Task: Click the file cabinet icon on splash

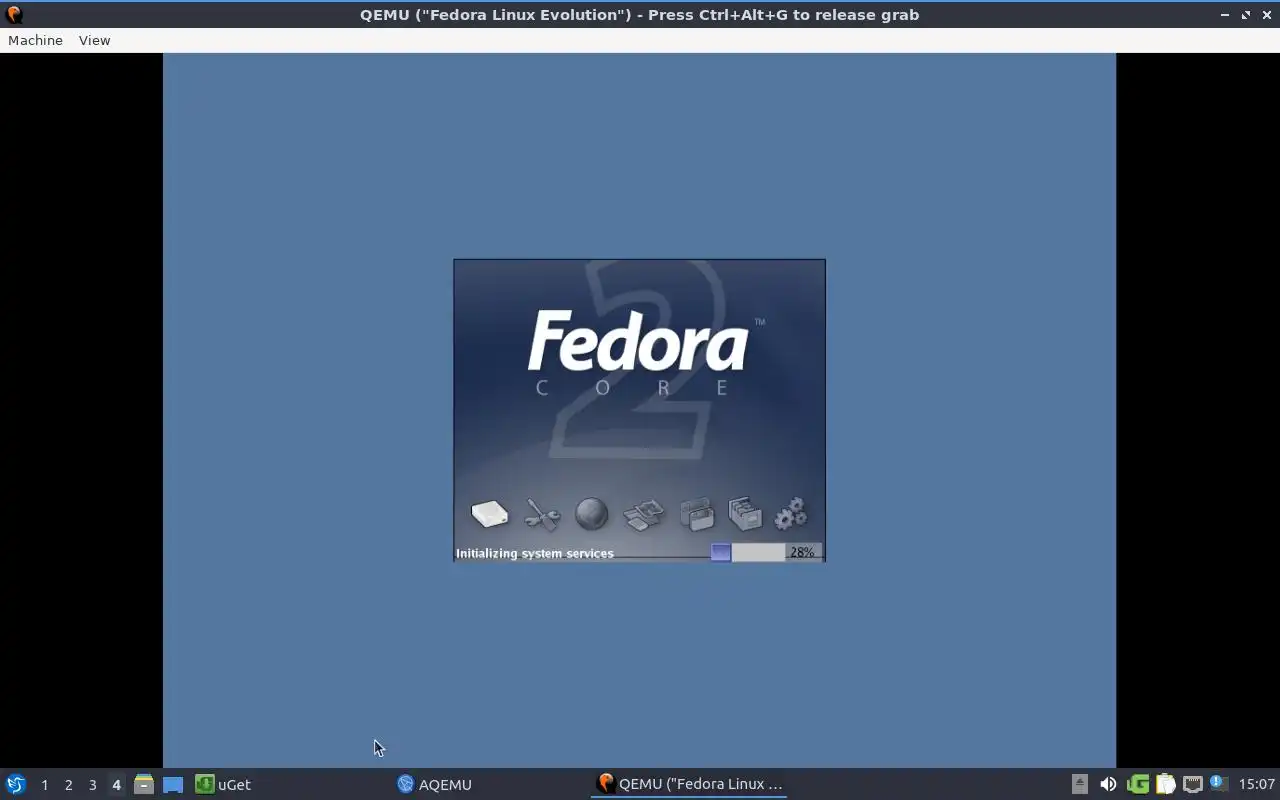Action: pyautogui.click(x=745, y=514)
